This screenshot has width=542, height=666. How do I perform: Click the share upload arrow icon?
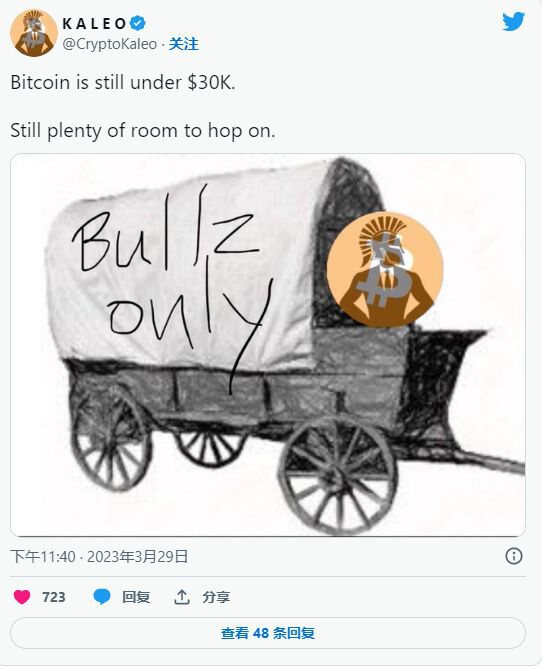point(182,597)
